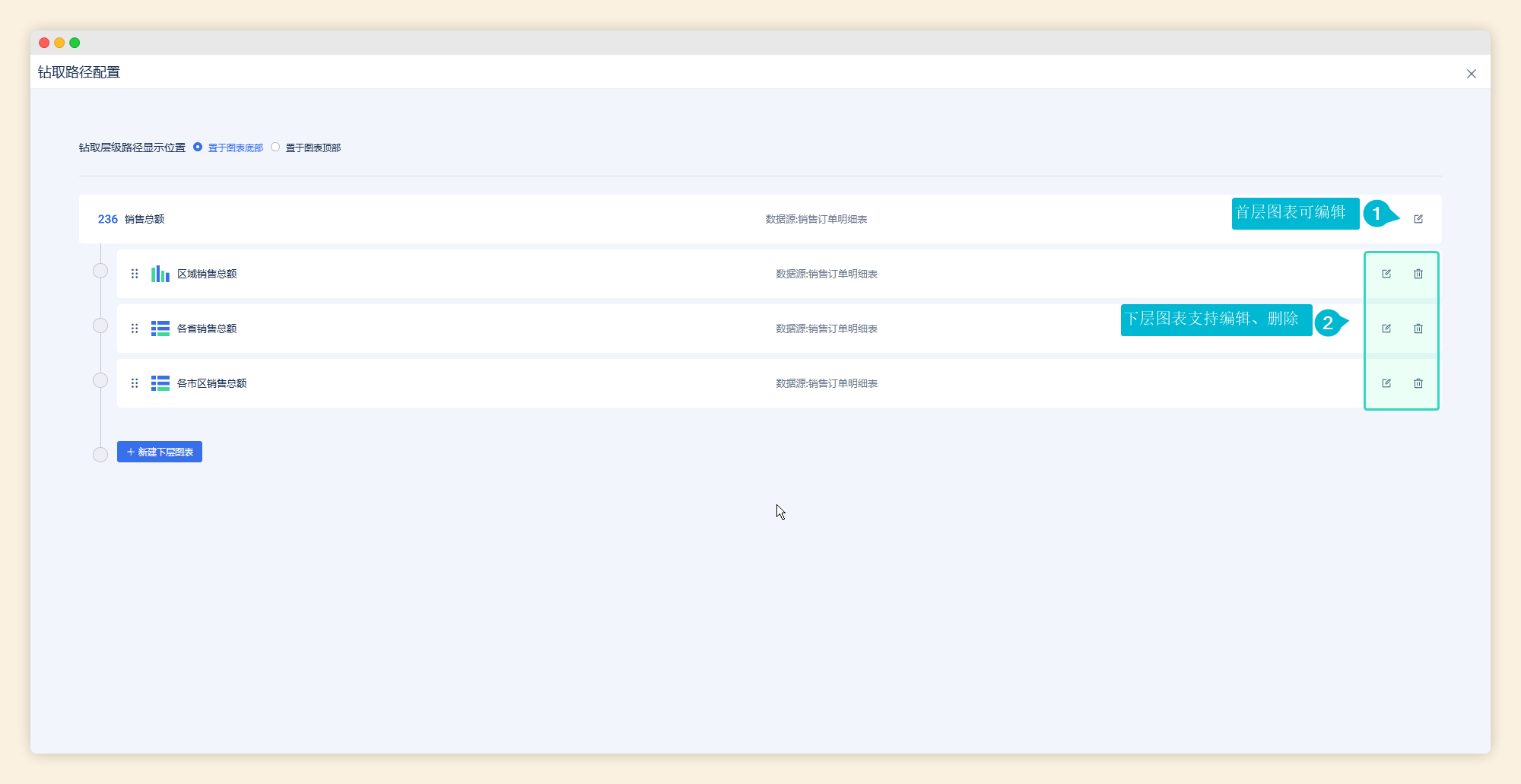Click the 236 value indicator
Image resolution: width=1521 pixels, height=784 pixels.
click(x=108, y=219)
